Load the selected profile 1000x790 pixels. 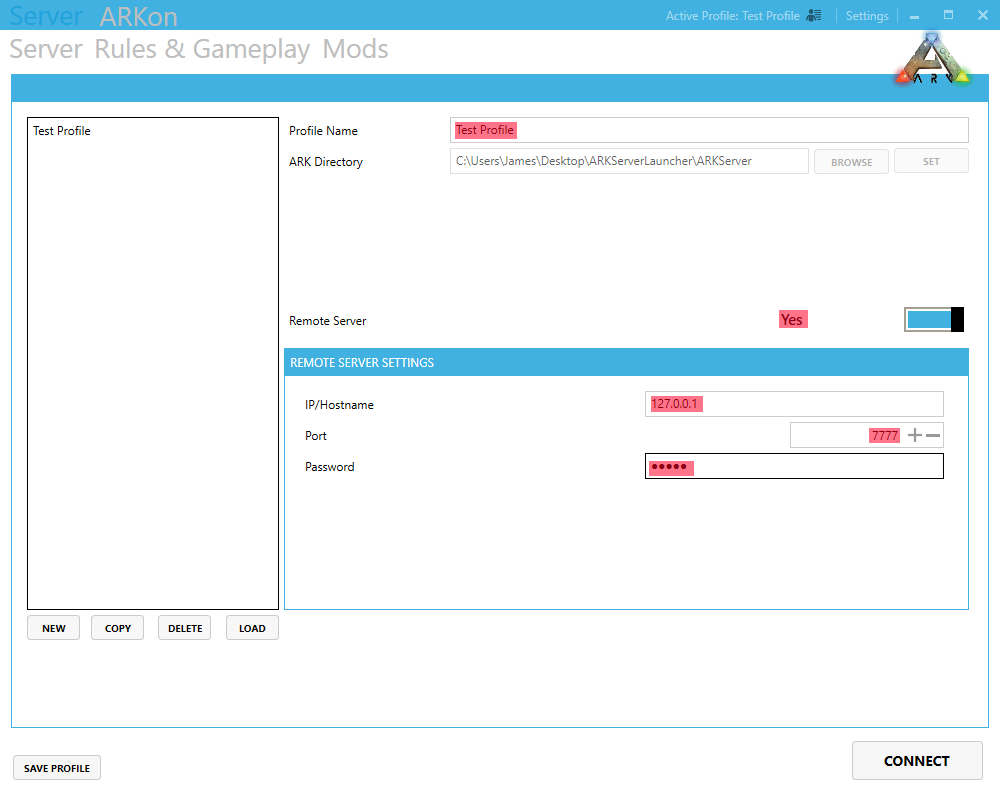(x=251, y=627)
